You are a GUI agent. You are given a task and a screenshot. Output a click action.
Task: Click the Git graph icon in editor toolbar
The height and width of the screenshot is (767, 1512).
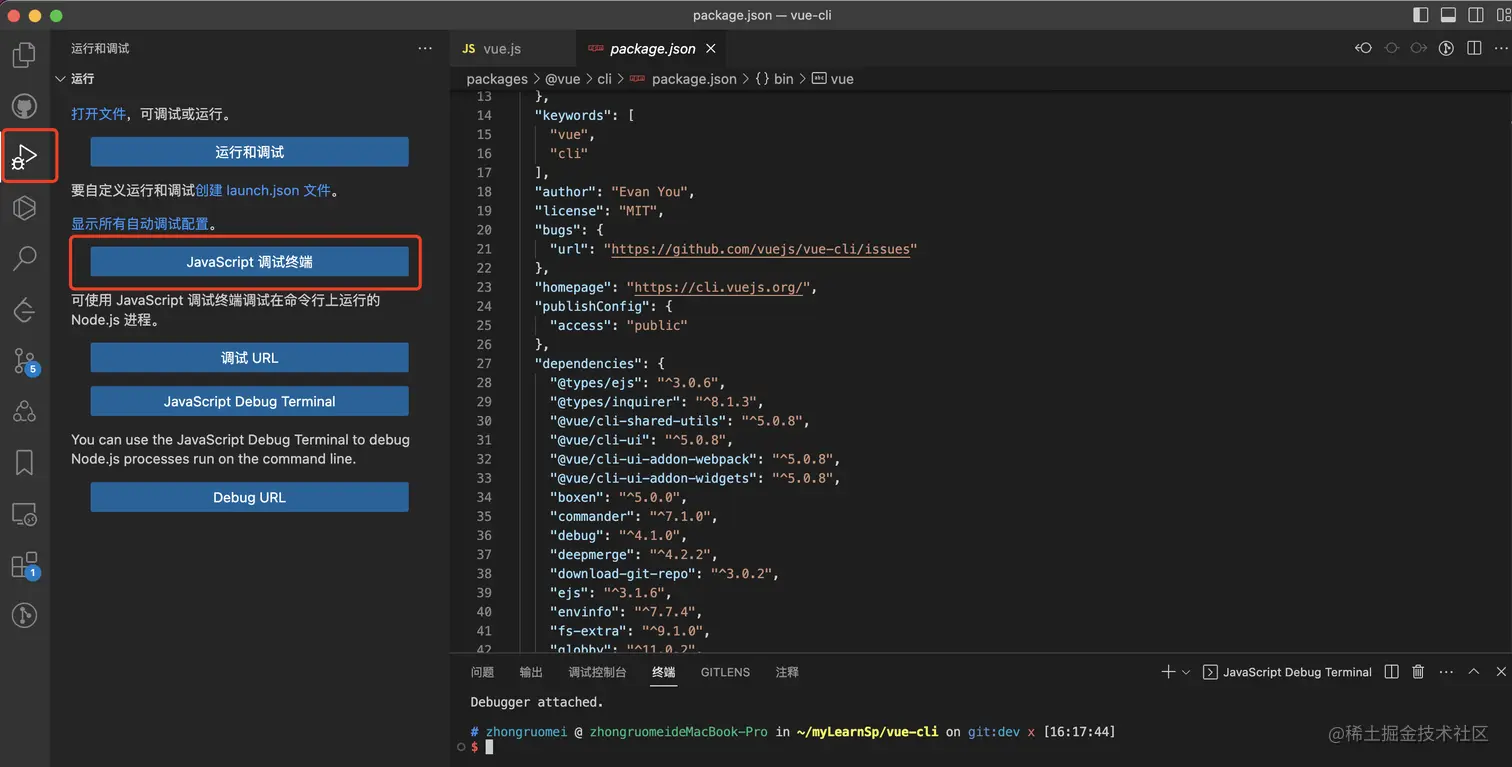tap(1445, 48)
